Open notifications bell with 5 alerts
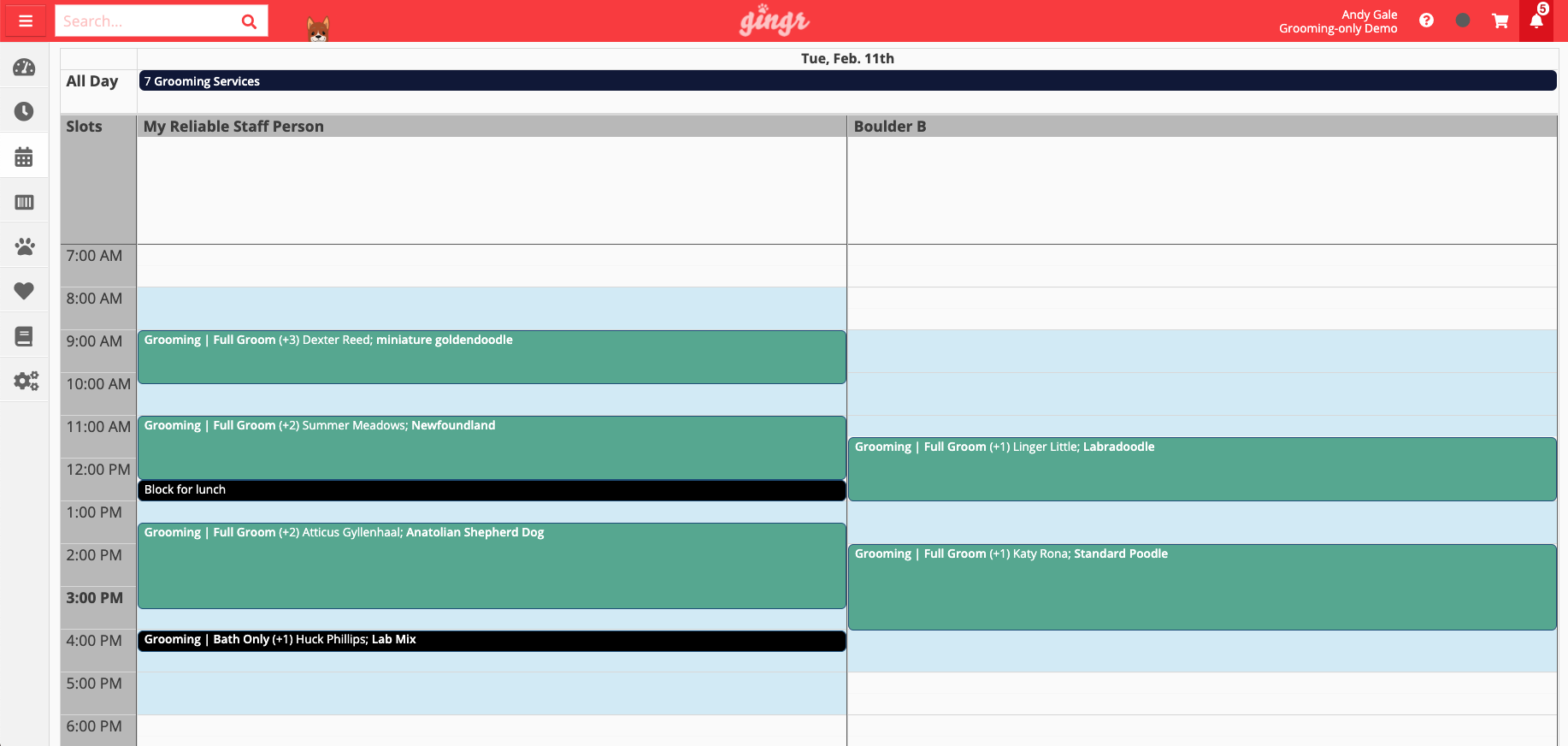Screen dimensions: 1568x746 coord(1536,21)
